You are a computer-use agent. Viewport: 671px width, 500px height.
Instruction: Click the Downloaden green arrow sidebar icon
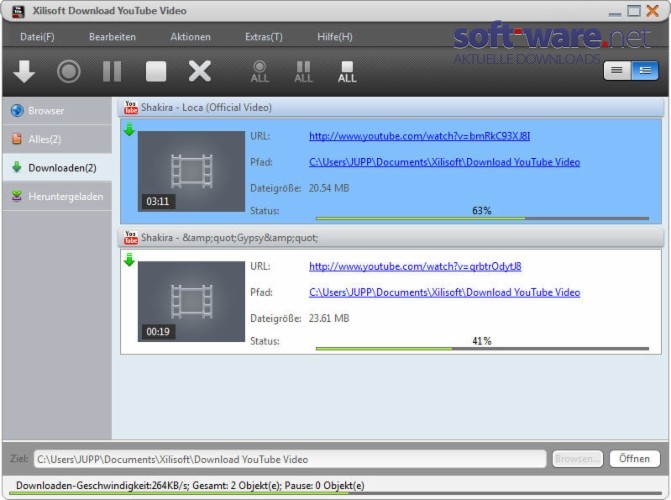click(17, 167)
